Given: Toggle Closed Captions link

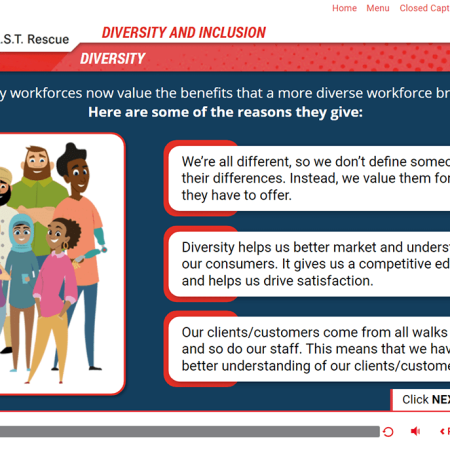Looking at the screenshot, I should click(425, 8).
